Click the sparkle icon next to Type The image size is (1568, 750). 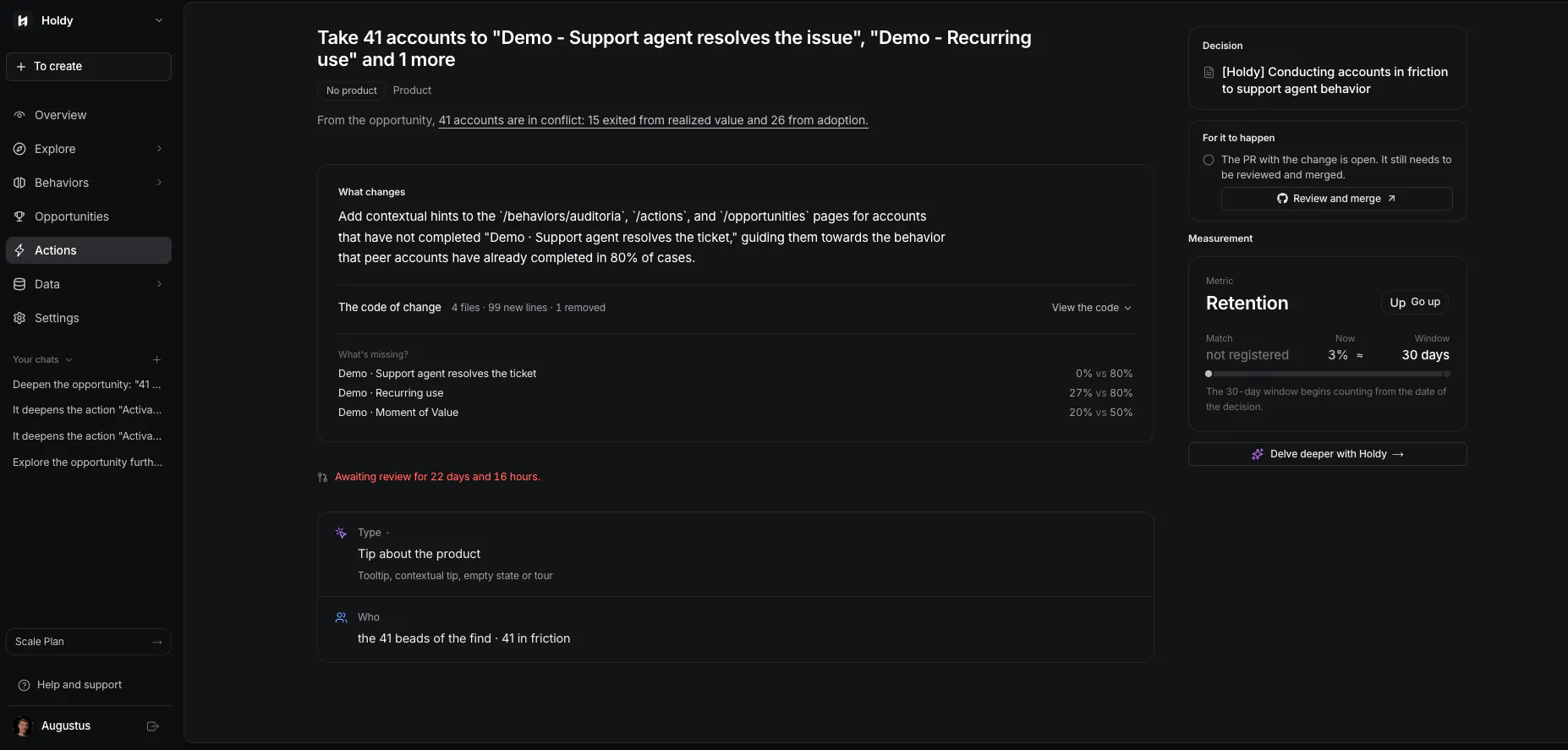point(341,533)
